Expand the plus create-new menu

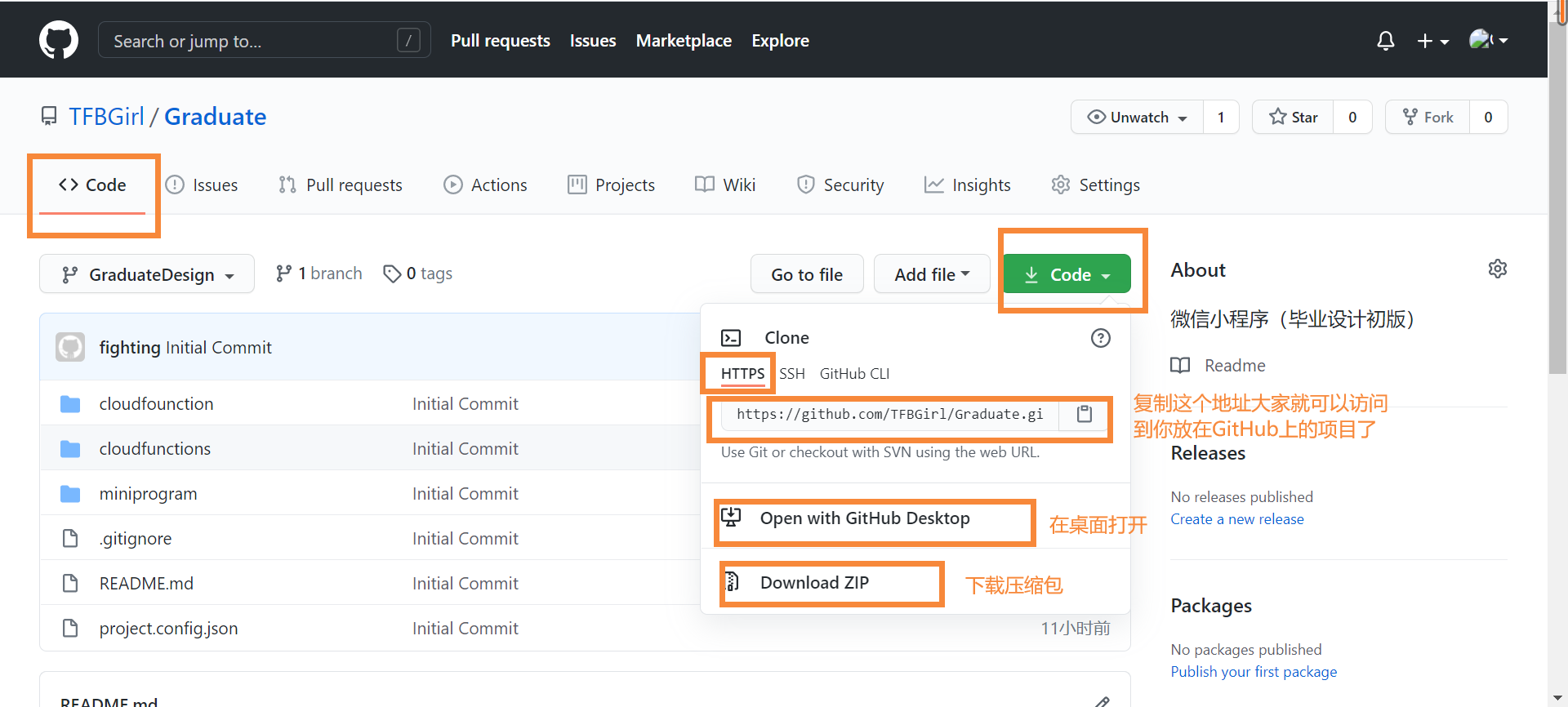1432,41
